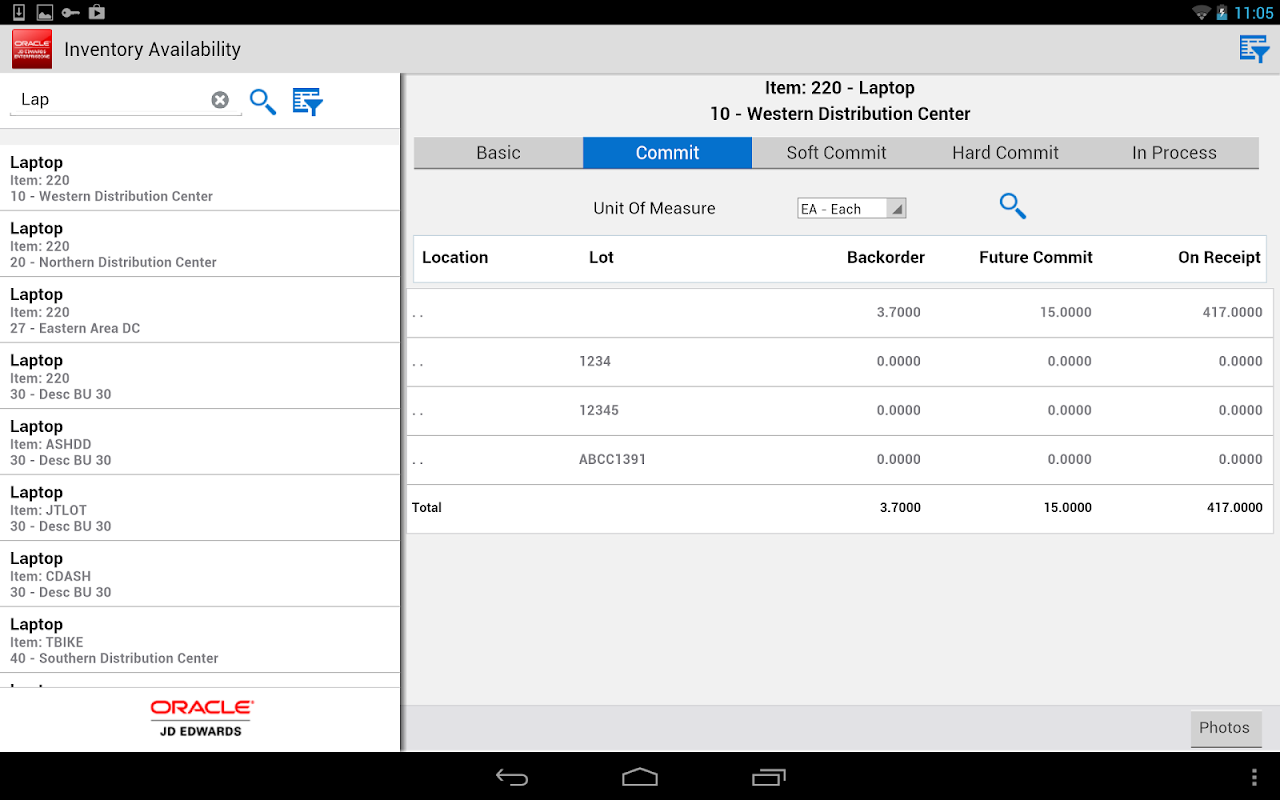
Task: Open the In Process tab
Action: [x=1174, y=153]
